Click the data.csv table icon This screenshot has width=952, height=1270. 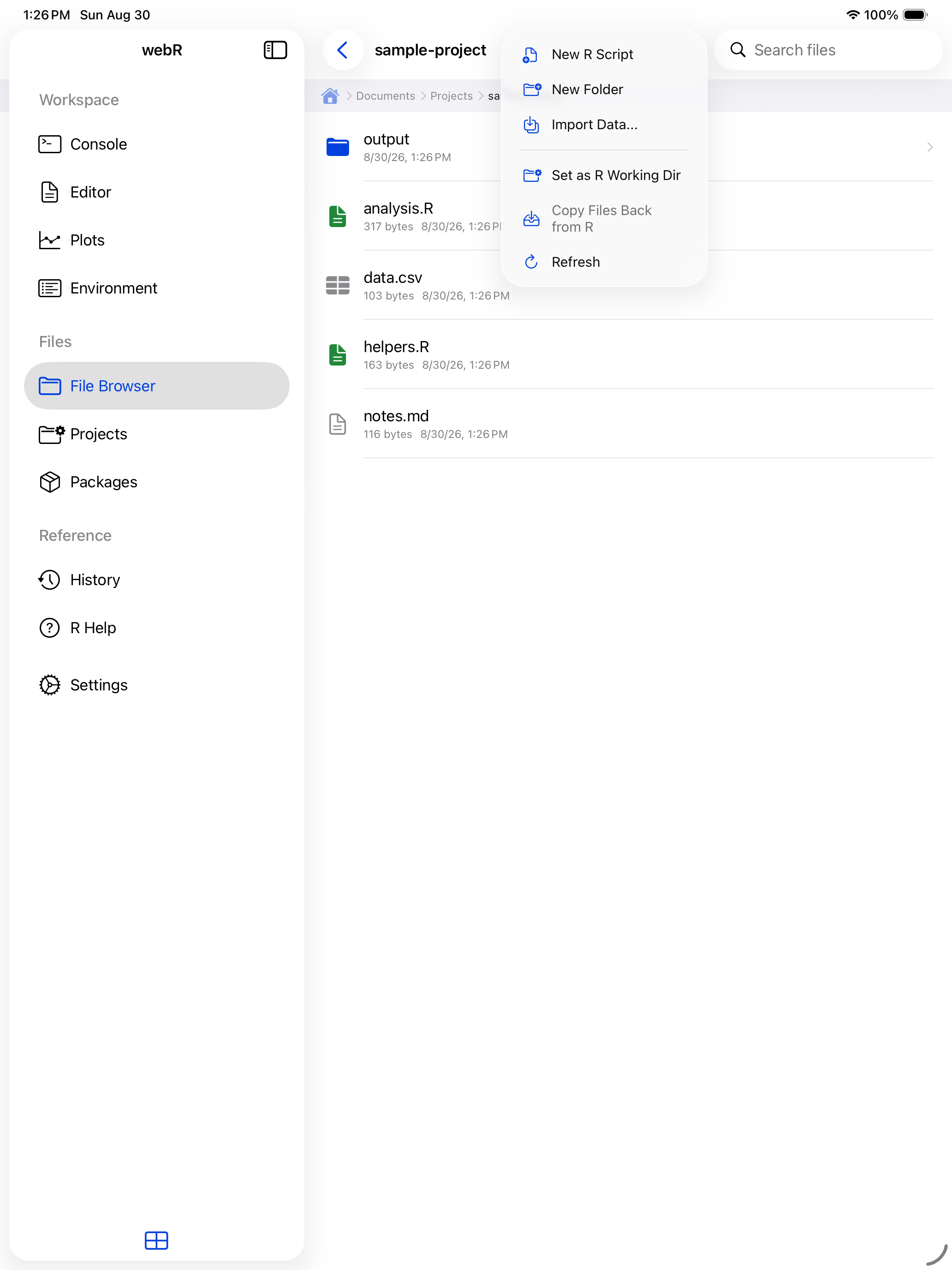(x=338, y=285)
